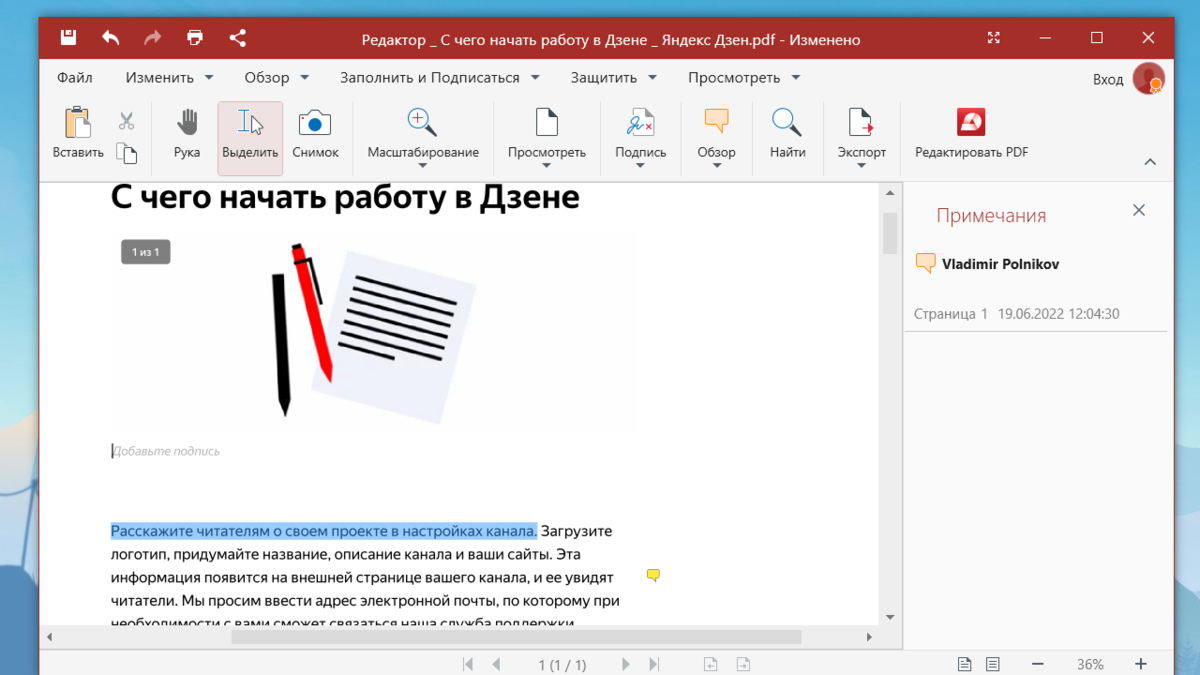This screenshot has width=1200, height=675.
Task: Click Редактировать PDF button
Action: point(971,133)
